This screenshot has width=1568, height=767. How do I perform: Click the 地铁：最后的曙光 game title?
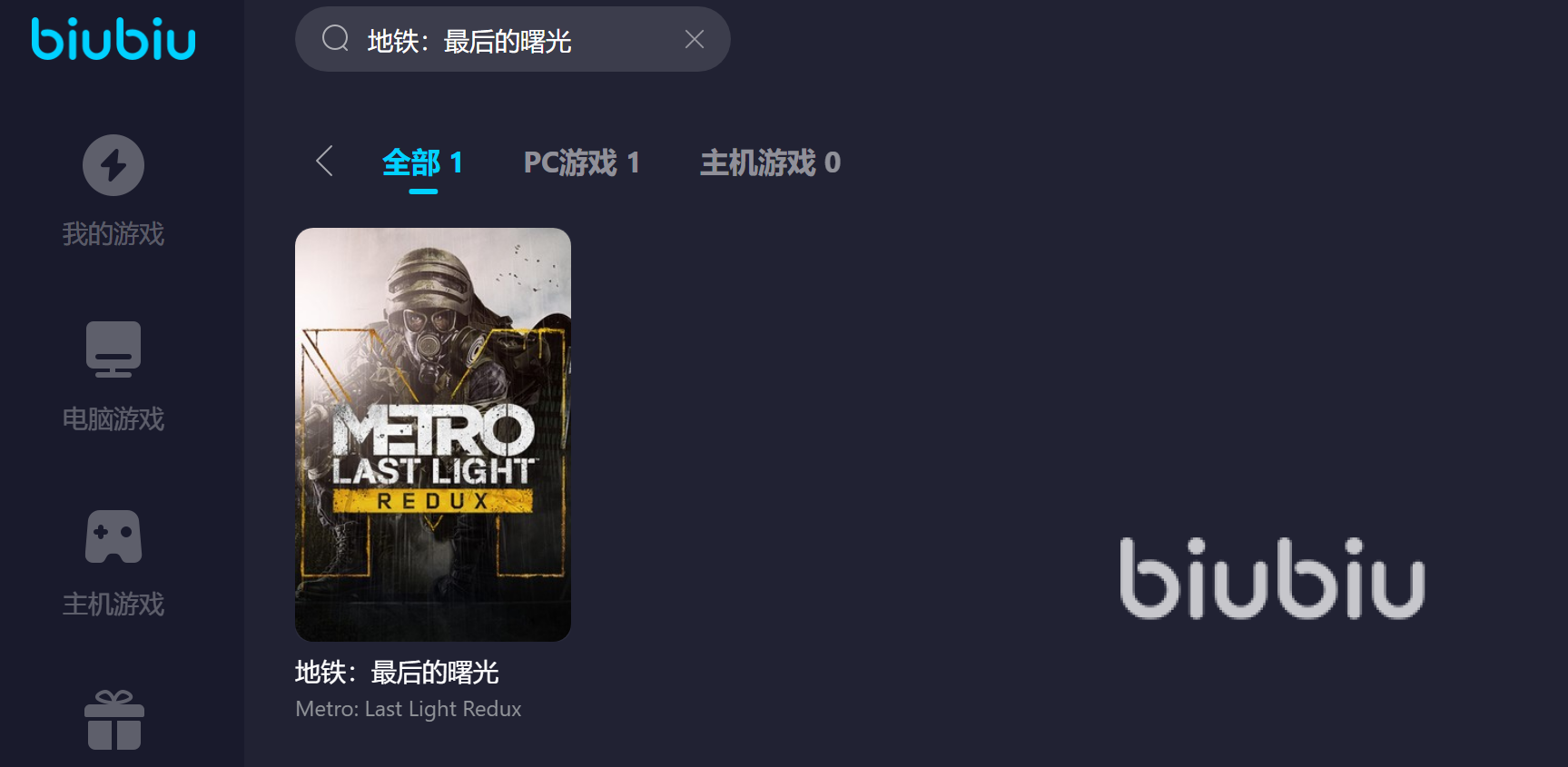pyautogui.click(x=397, y=673)
